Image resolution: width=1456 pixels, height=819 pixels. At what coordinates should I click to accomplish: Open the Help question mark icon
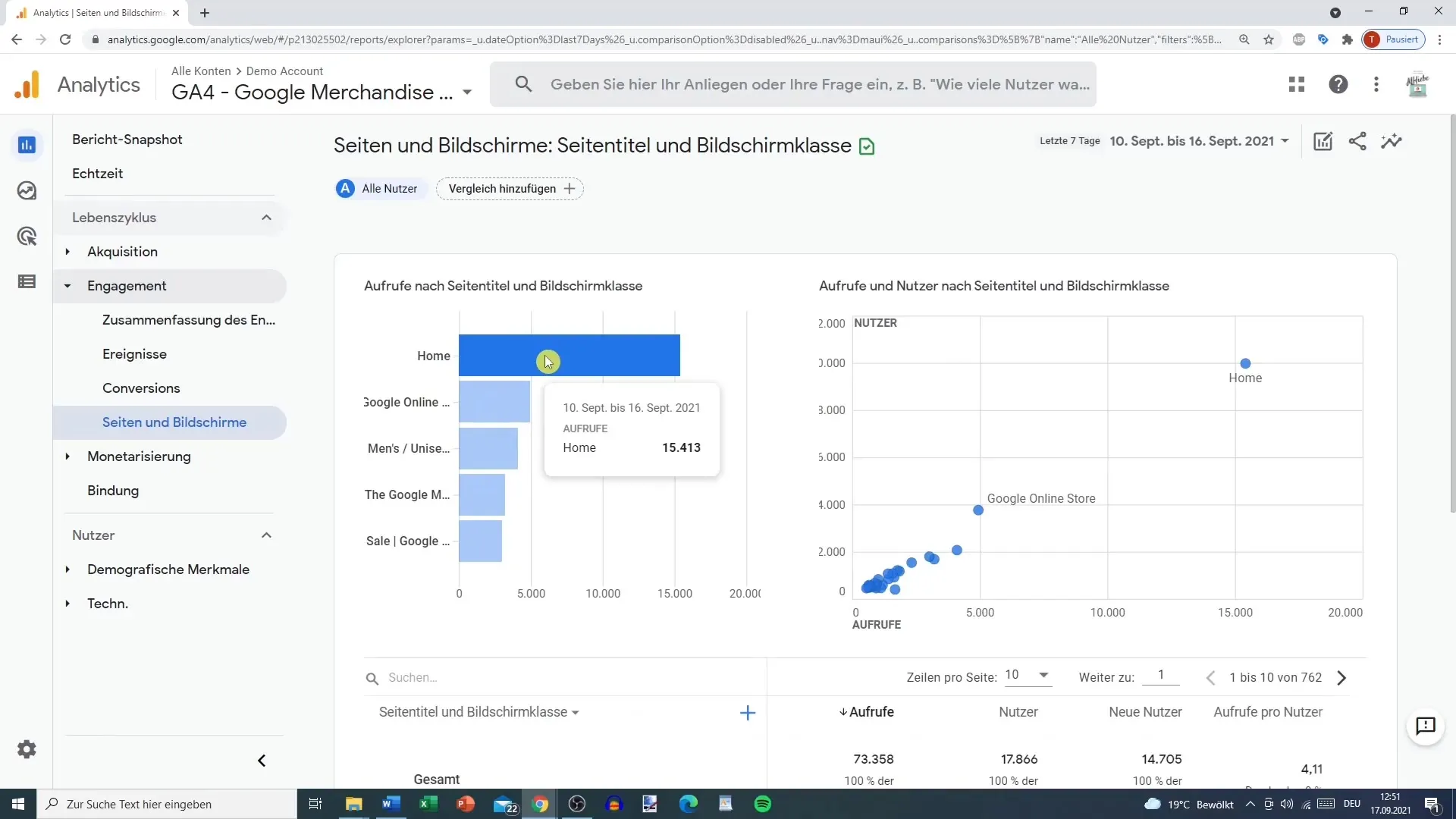[x=1338, y=84]
